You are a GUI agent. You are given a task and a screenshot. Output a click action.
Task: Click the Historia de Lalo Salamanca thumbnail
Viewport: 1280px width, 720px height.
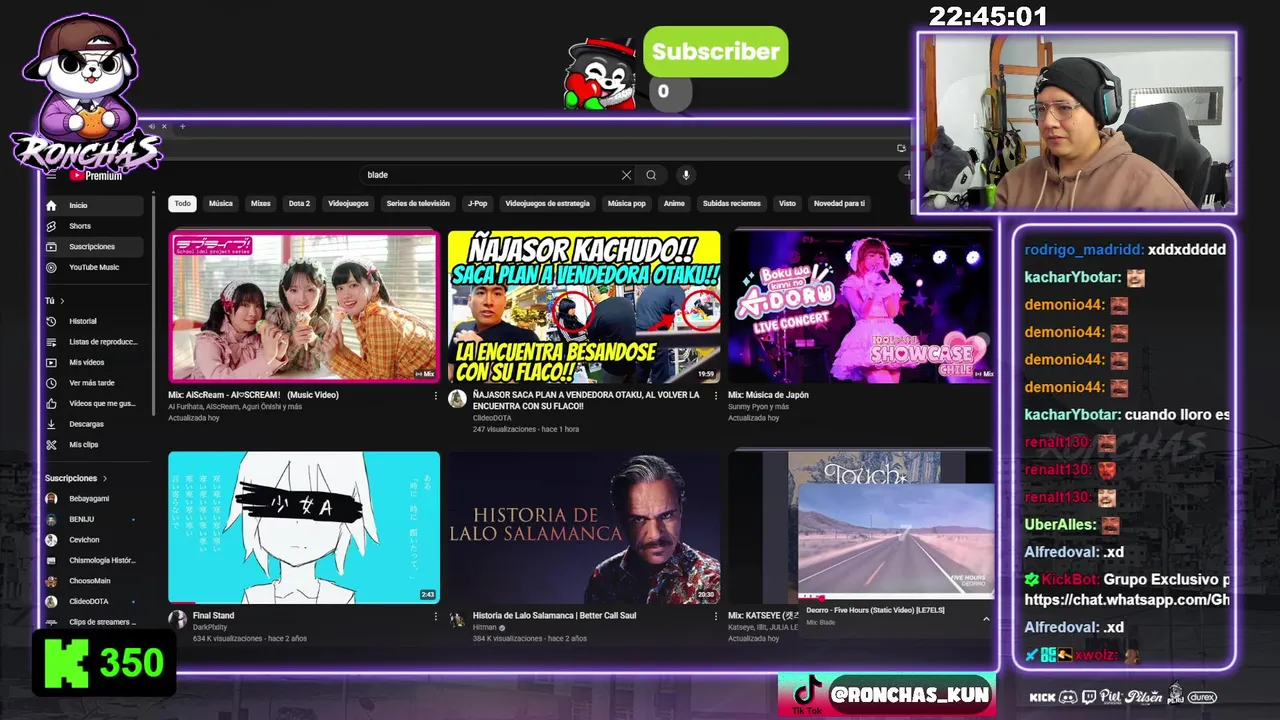pyautogui.click(x=584, y=527)
